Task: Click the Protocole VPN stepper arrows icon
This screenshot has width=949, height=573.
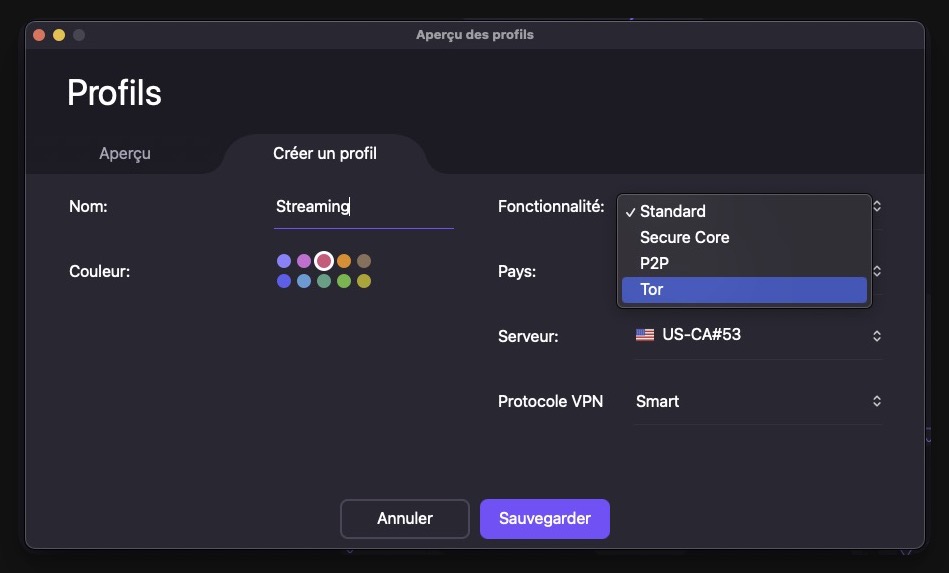Action: 876,401
